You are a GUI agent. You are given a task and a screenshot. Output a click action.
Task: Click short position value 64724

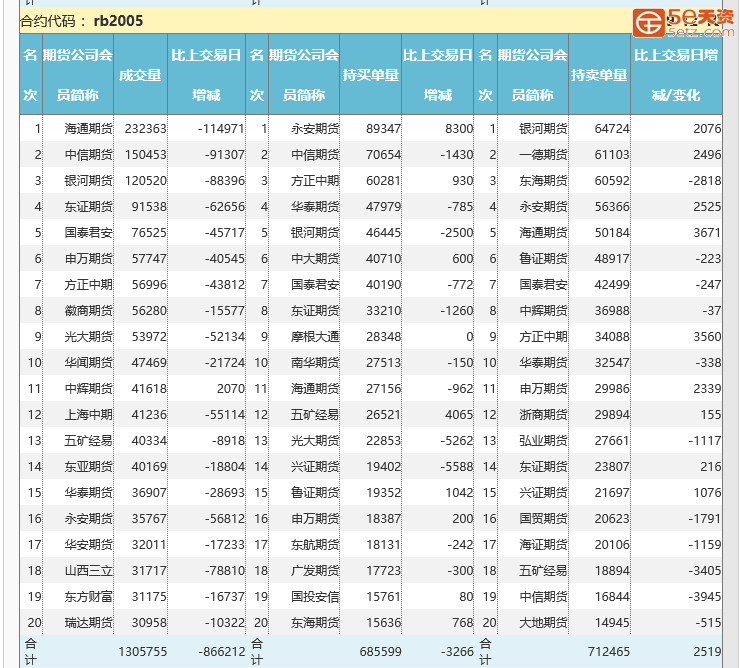tap(612, 128)
